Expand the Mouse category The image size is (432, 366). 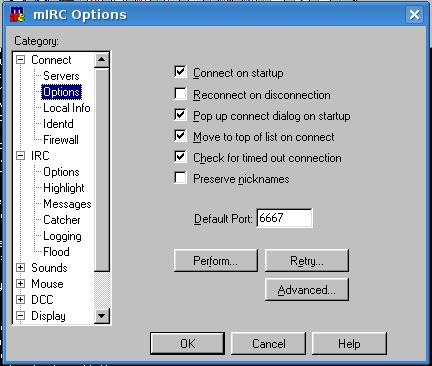(x=21, y=284)
